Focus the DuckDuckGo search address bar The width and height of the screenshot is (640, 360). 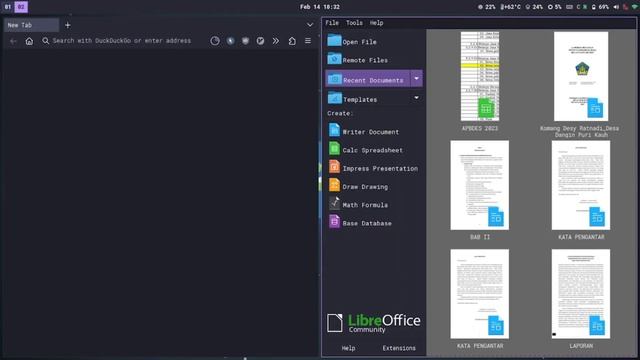click(122, 41)
